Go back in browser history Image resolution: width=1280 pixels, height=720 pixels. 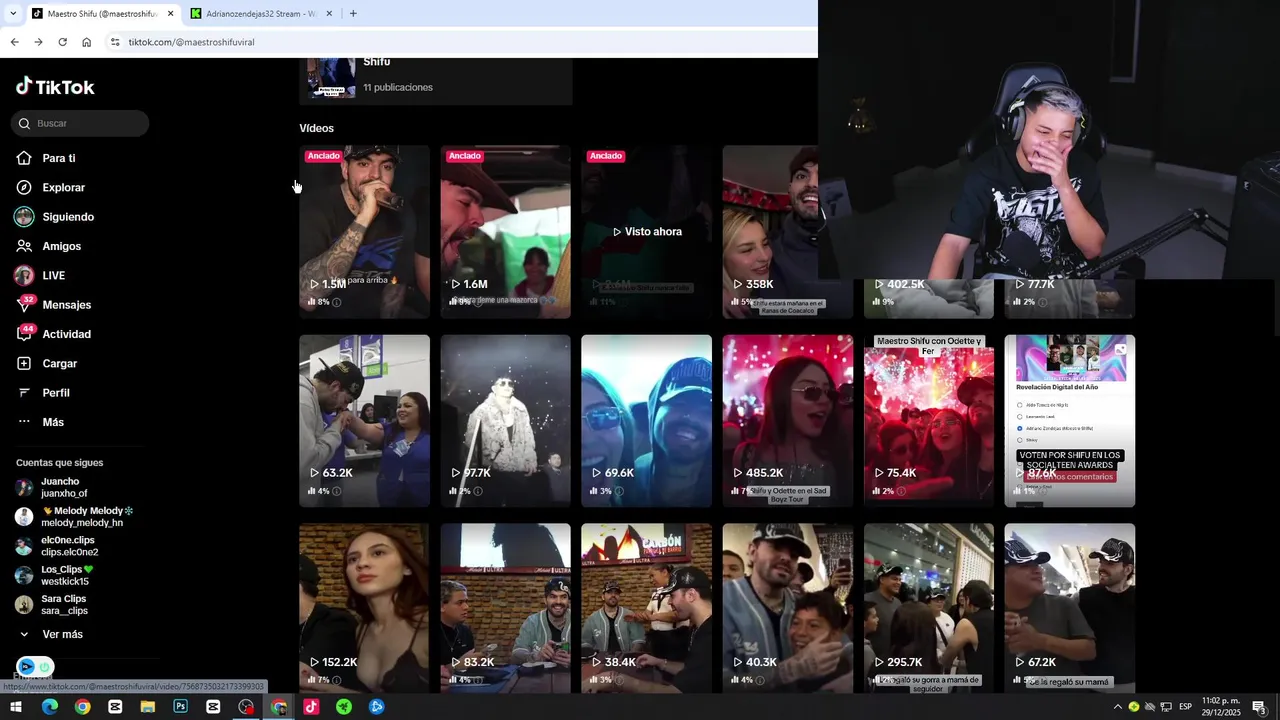pos(14,42)
